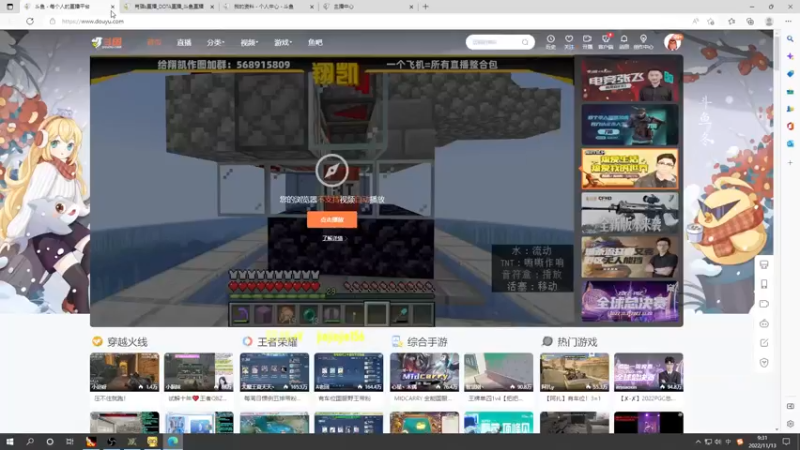Open the floating sidebar mobile phone icon

(764, 284)
